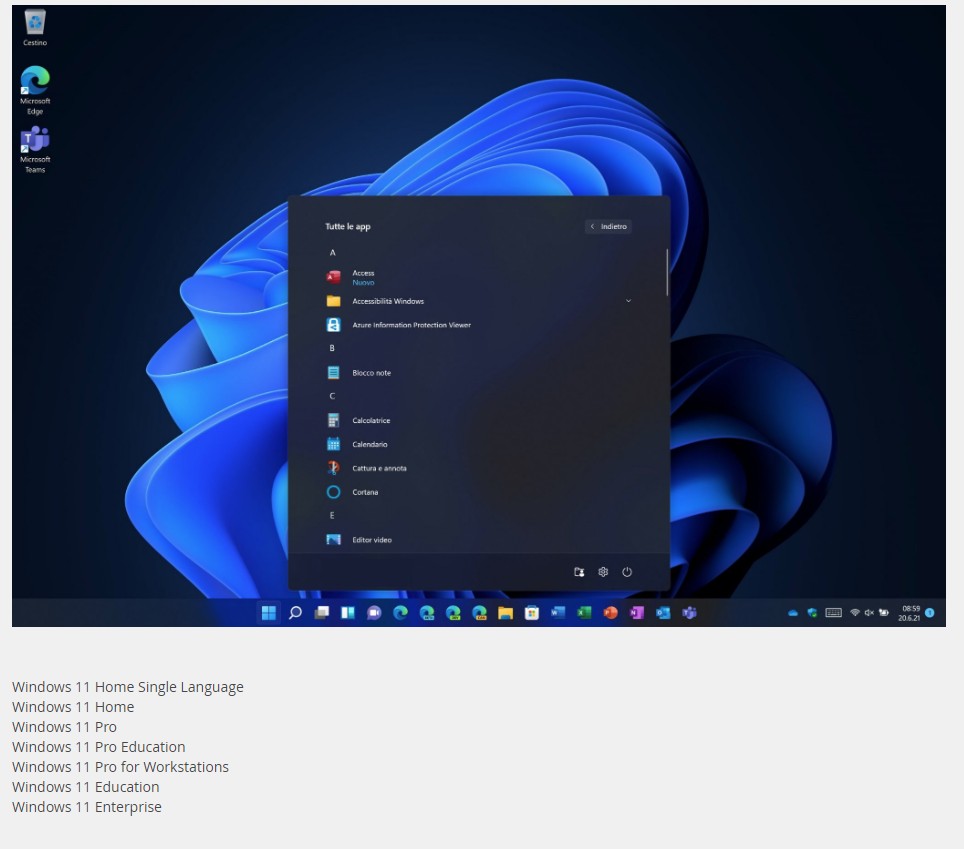Jump using the letter C header

[332, 396]
